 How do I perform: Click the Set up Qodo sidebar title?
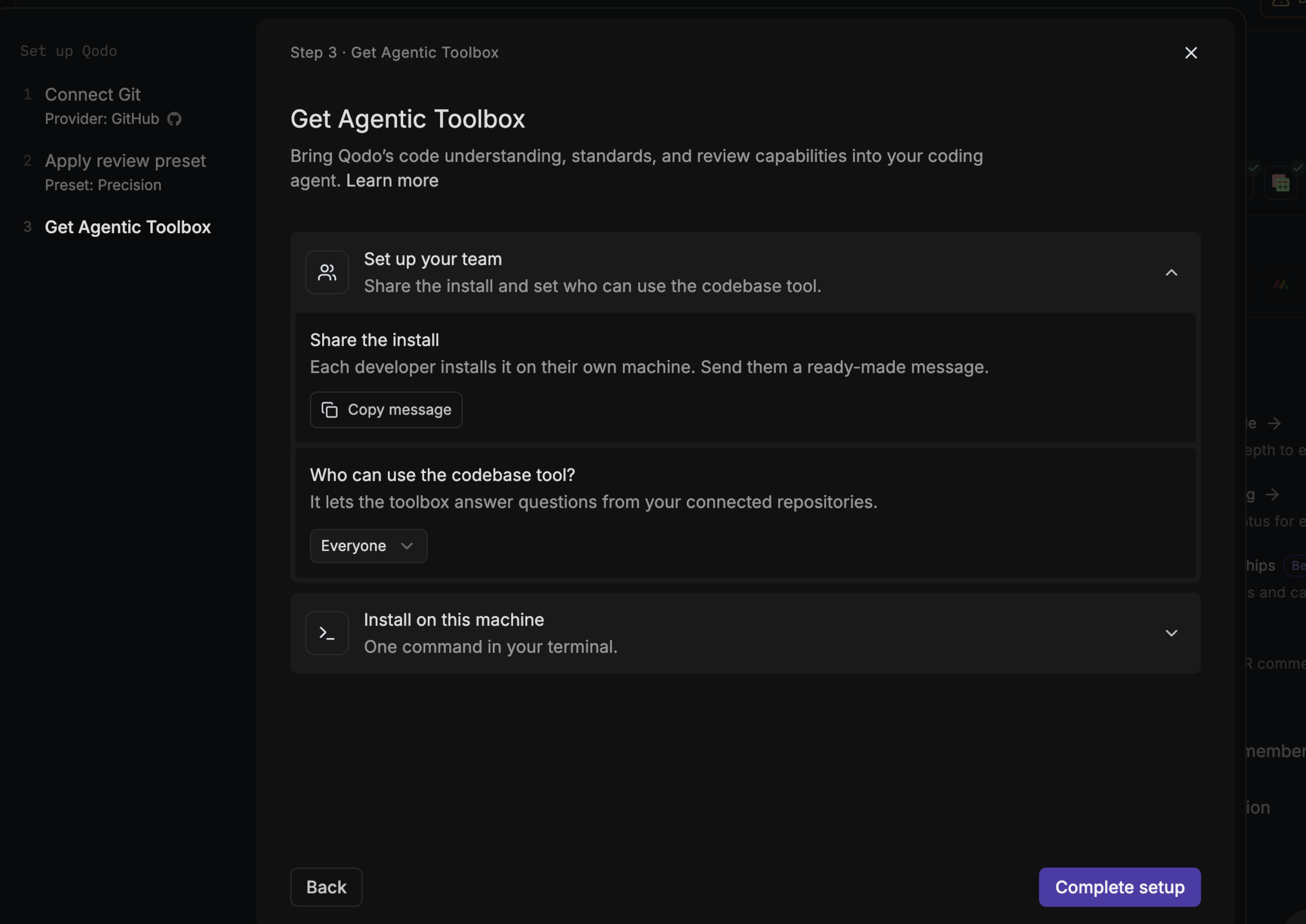click(x=69, y=51)
